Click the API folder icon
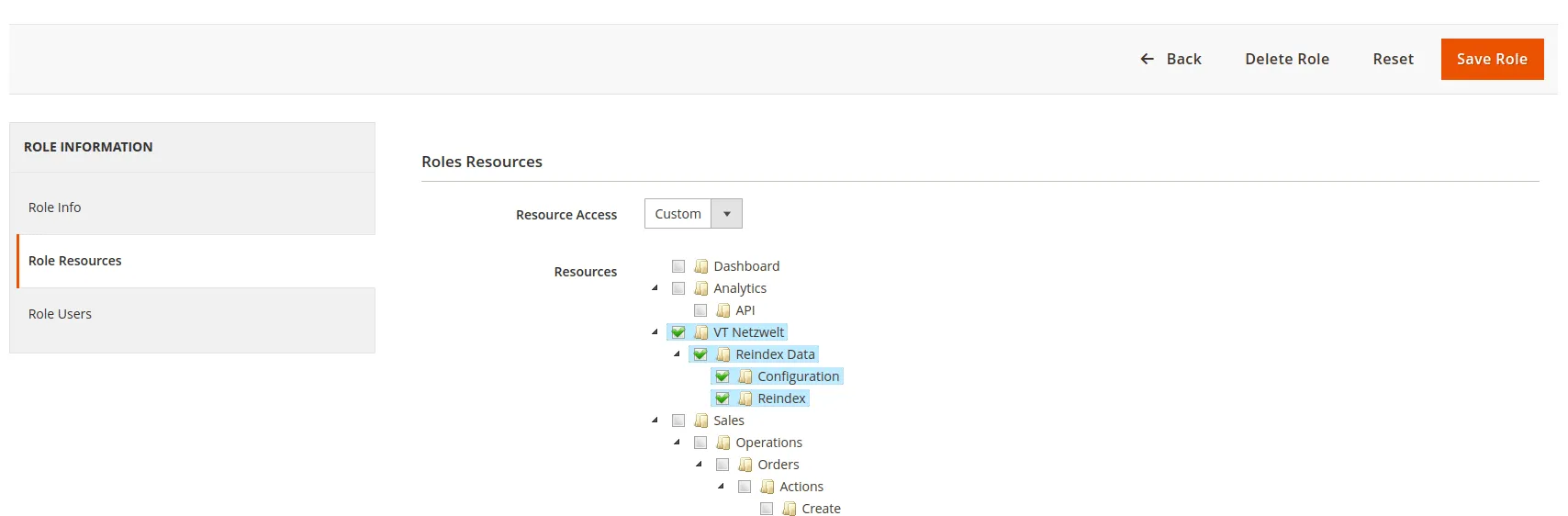This screenshot has width=1568, height=516. tap(723, 310)
